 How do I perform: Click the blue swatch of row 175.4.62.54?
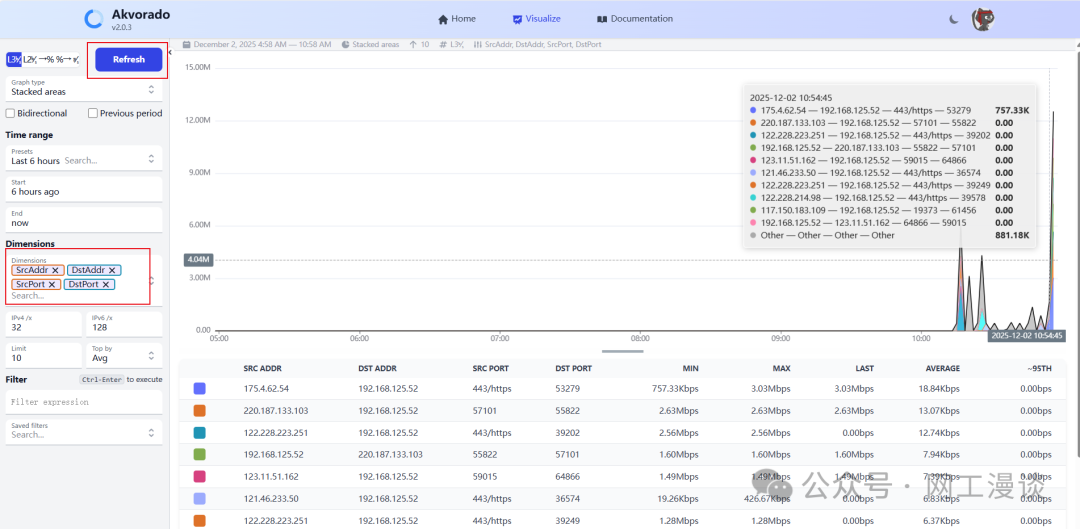pos(200,388)
